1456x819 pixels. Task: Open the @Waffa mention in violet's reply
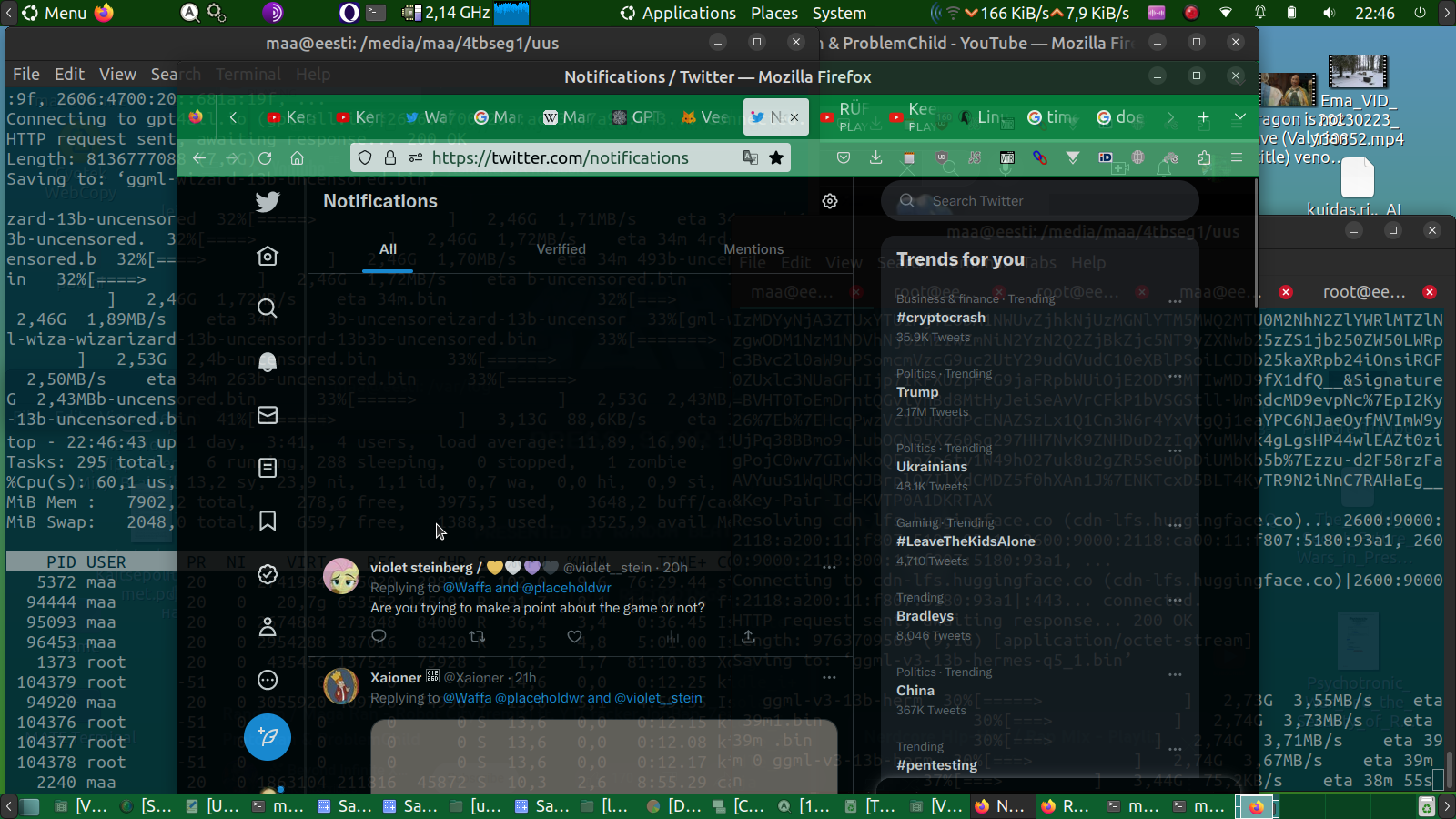pyautogui.click(x=468, y=588)
